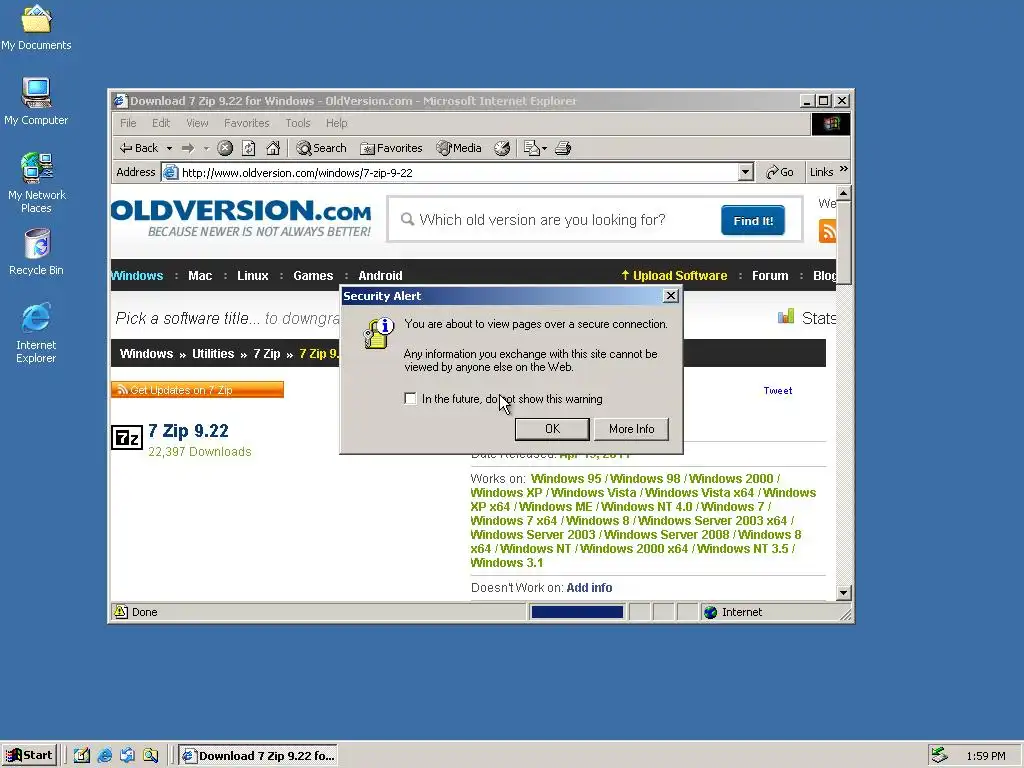Click Utilities in the breadcrumb

pyautogui.click(x=213, y=353)
